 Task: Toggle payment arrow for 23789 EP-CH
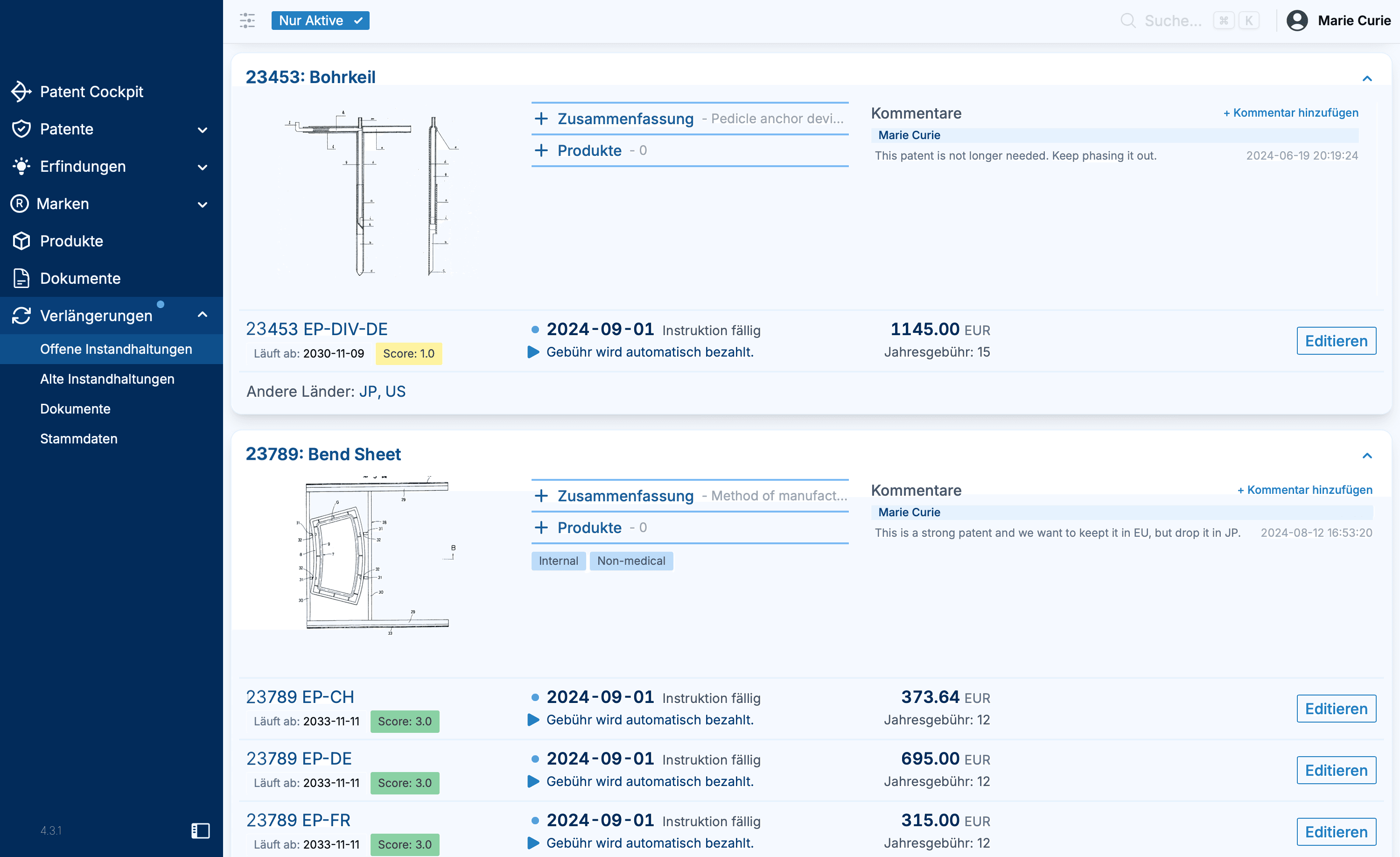coord(533,720)
